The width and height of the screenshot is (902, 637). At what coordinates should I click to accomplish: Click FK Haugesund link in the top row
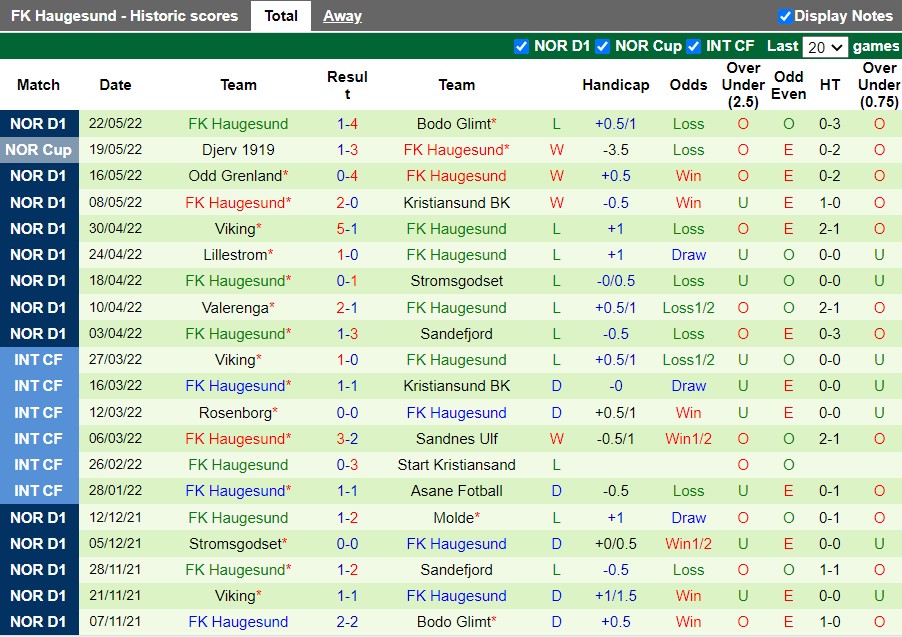tap(238, 123)
